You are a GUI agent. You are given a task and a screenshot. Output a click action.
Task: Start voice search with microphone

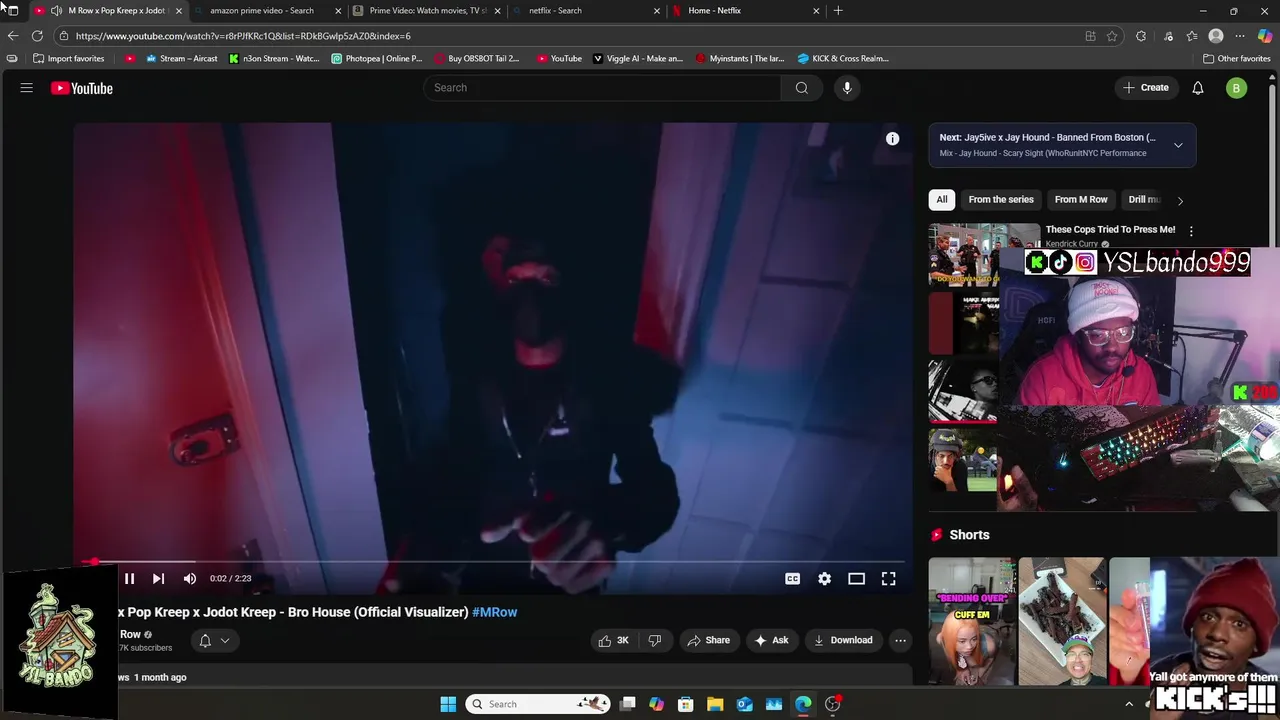[x=847, y=88]
